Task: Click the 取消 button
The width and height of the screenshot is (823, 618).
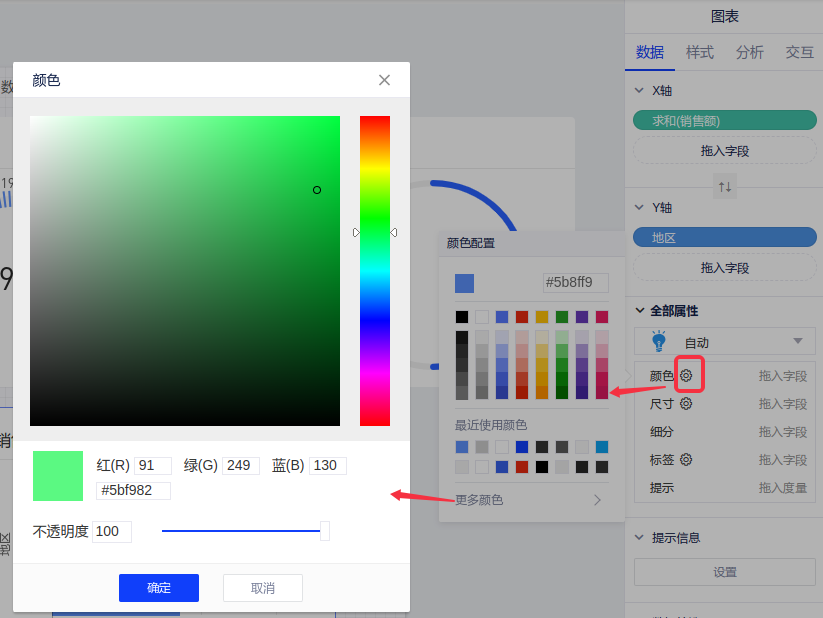Action: (263, 588)
